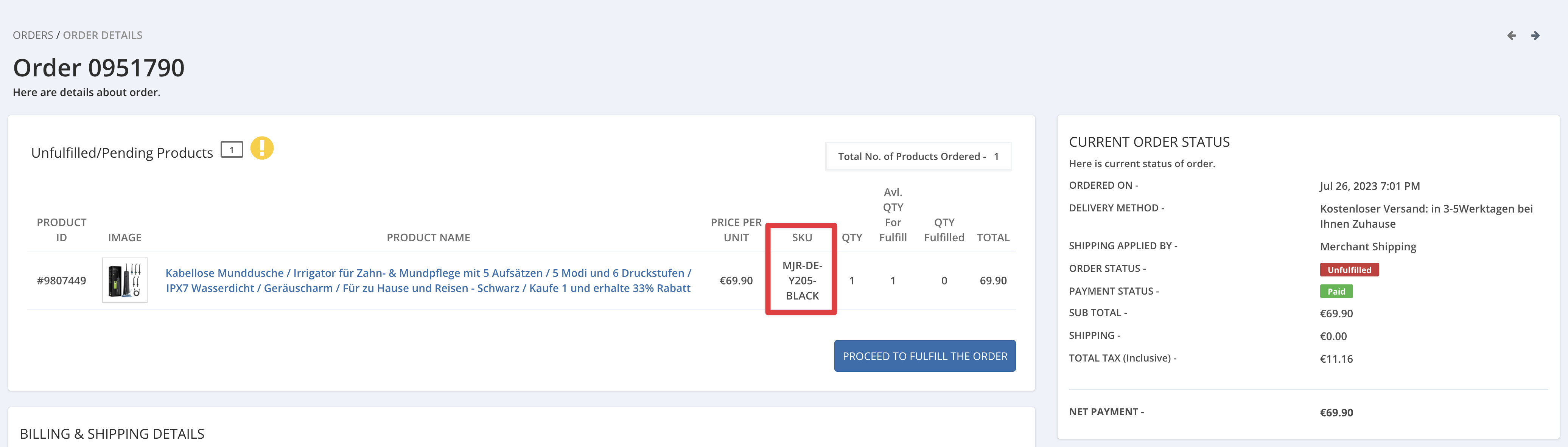Select the MJR-DE-Y205-BLACK SKU value

(x=802, y=280)
